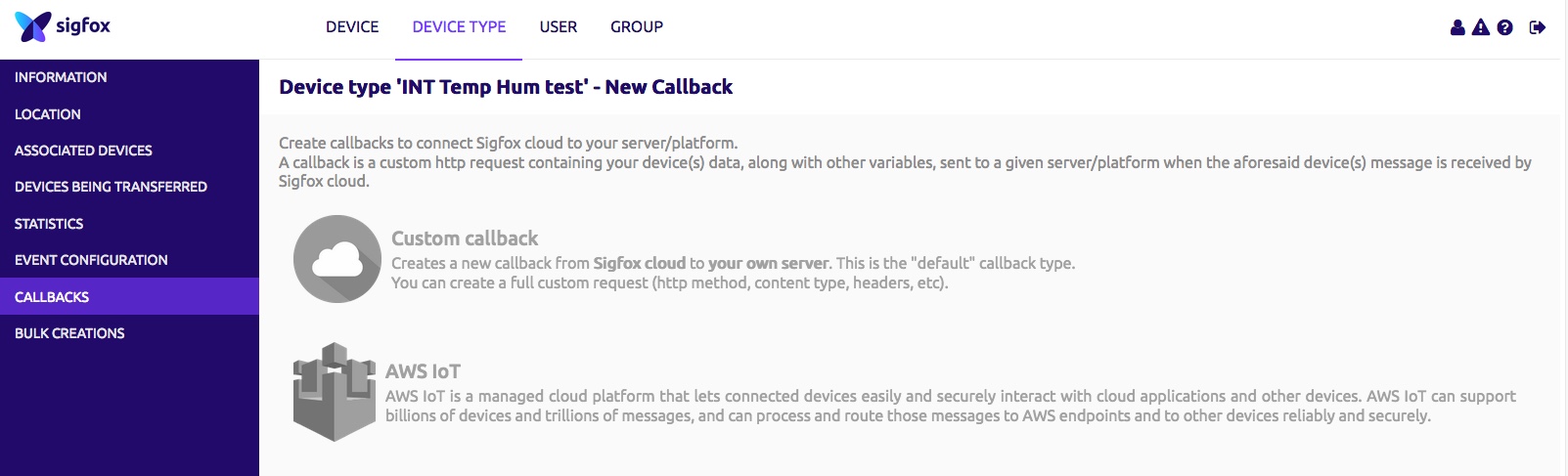The width and height of the screenshot is (1568, 476).
Task: Click the AWS IoT castle icon
Action: pyautogui.click(x=335, y=392)
